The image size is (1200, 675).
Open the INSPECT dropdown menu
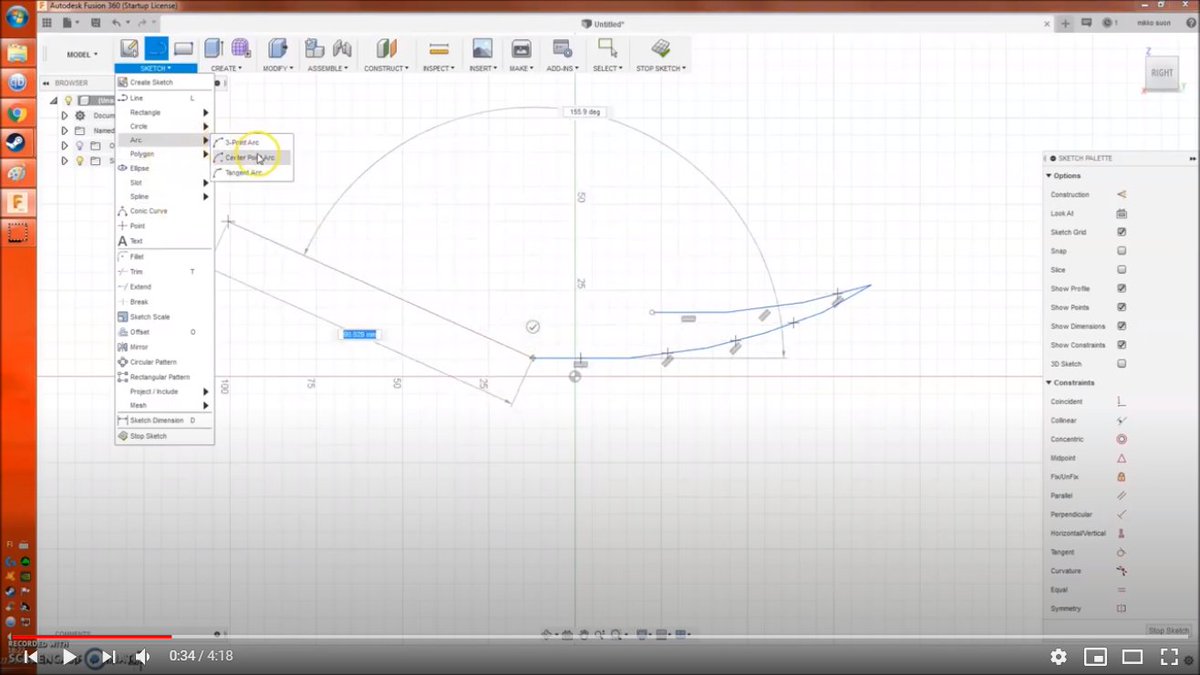coord(438,68)
